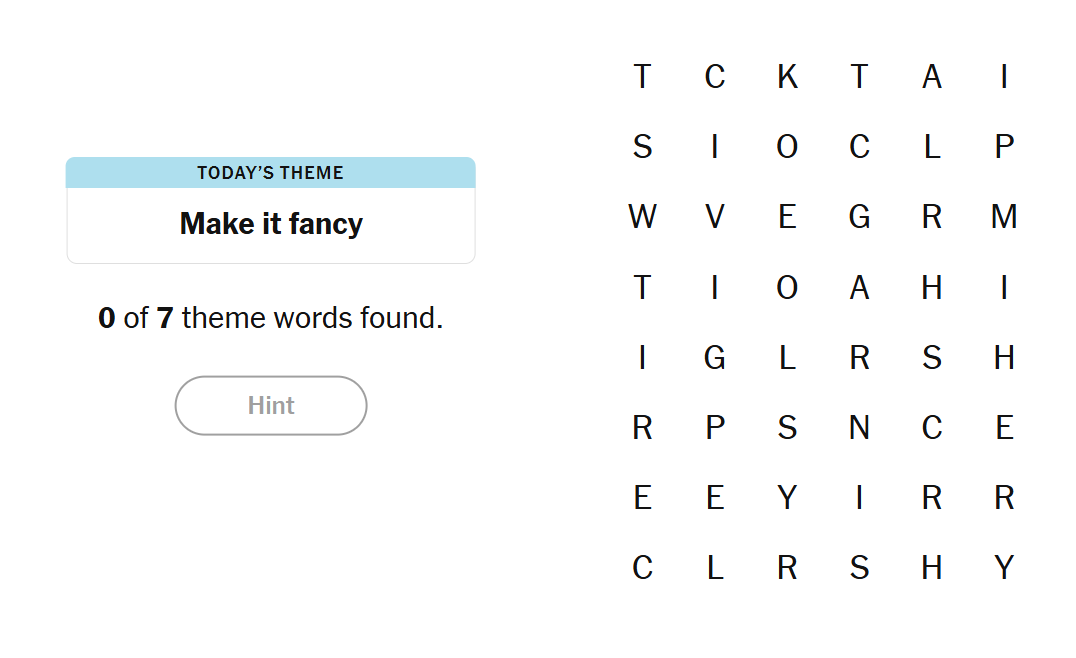This screenshot has width=1076, height=658.
Task: Select the letter W in the grid
Action: point(642,217)
